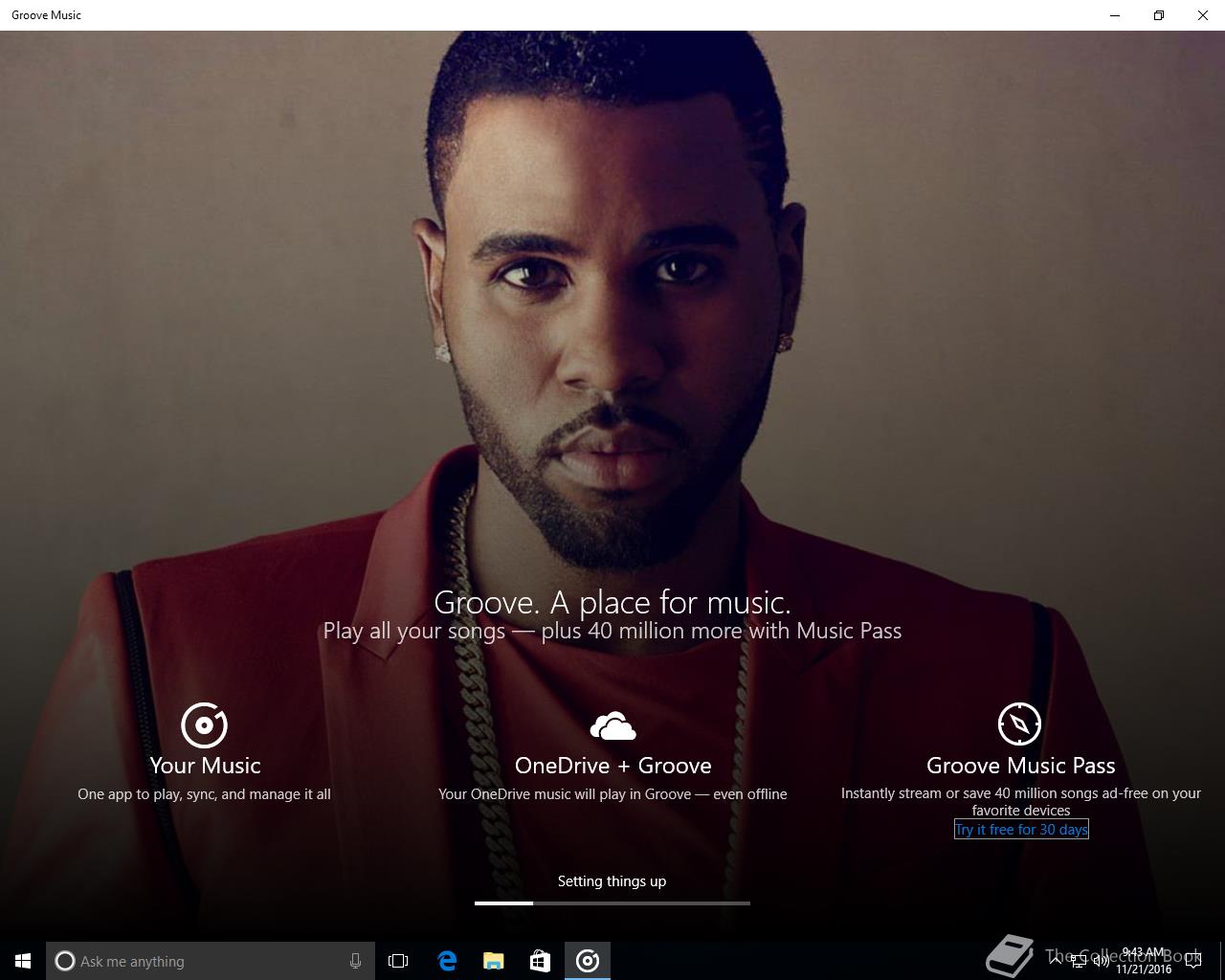Click the volume icon in the system tray
This screenshot has width=1225, height=980.
click(x=1102, y=962)
